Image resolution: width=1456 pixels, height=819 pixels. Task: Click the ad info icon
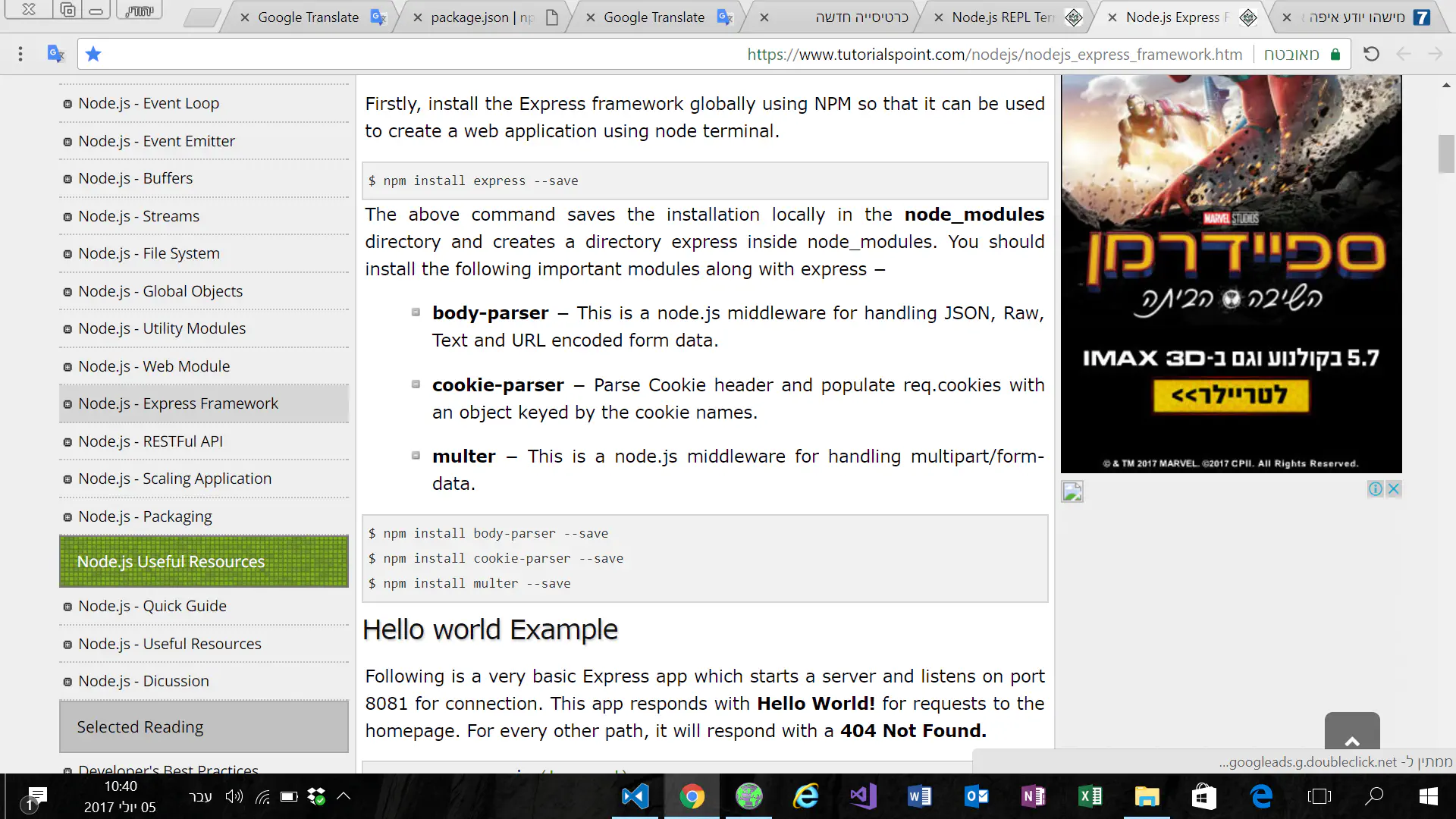tap(1375, 489)
